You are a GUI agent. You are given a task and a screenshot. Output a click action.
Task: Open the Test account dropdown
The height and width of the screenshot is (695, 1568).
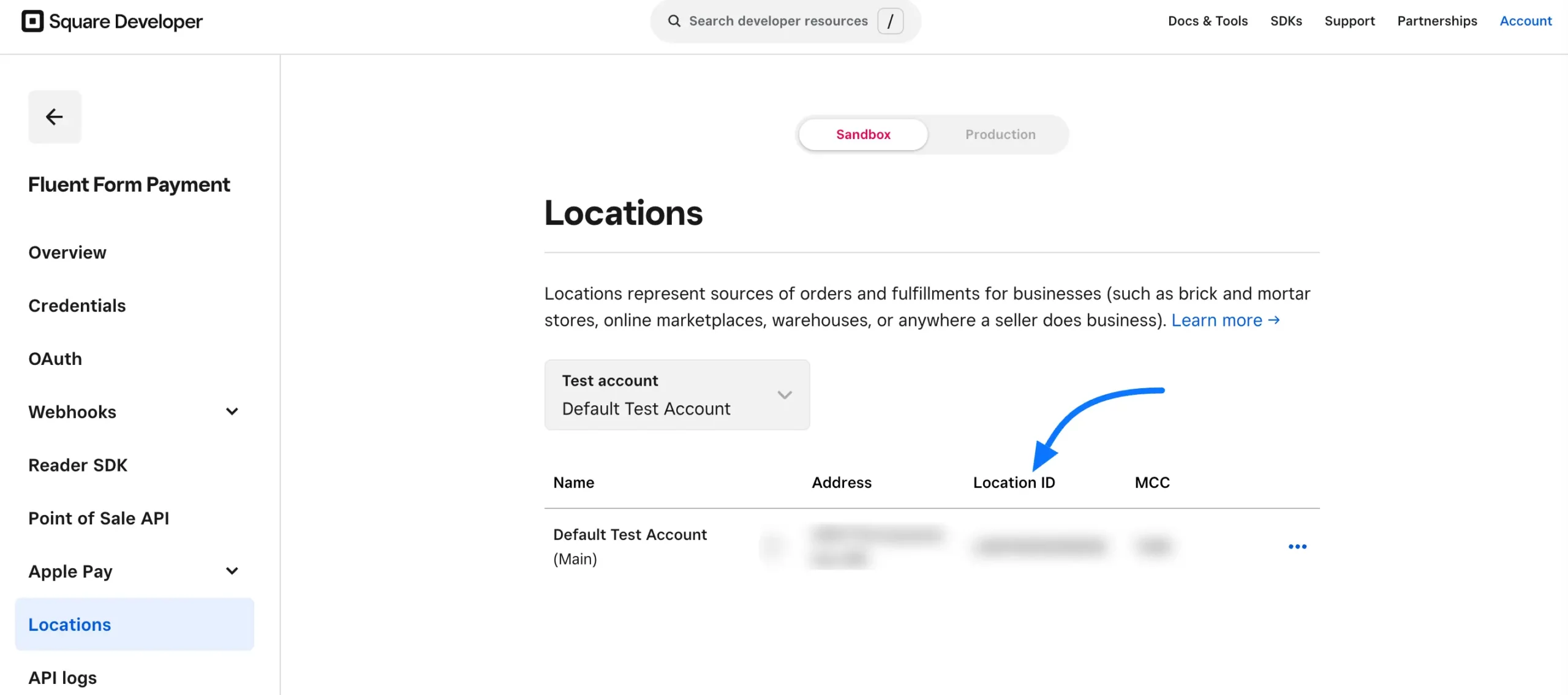pyautogui.click(x=677, y=395)
